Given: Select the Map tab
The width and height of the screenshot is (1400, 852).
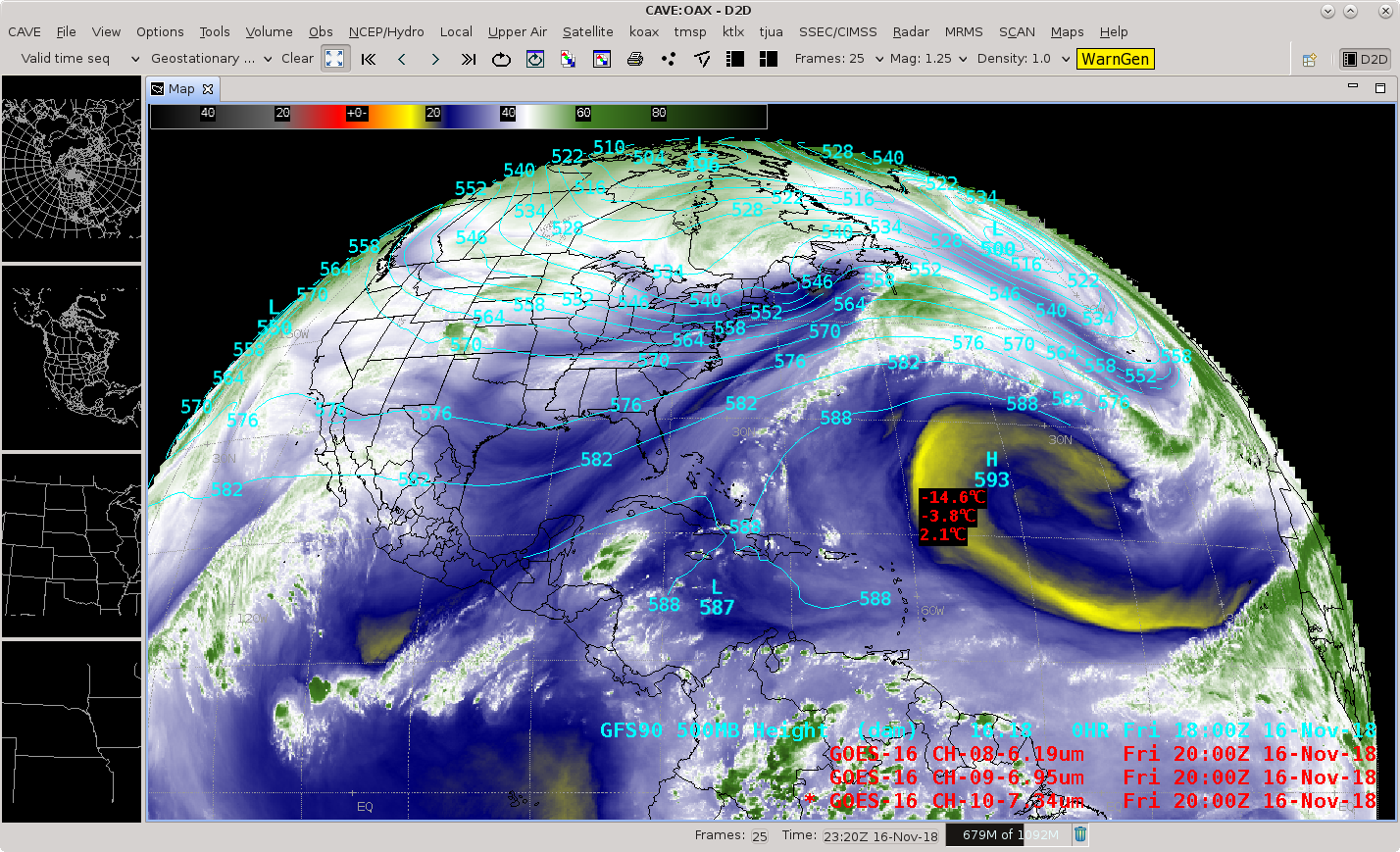Looking at the screenshot, I should point(181,89).
